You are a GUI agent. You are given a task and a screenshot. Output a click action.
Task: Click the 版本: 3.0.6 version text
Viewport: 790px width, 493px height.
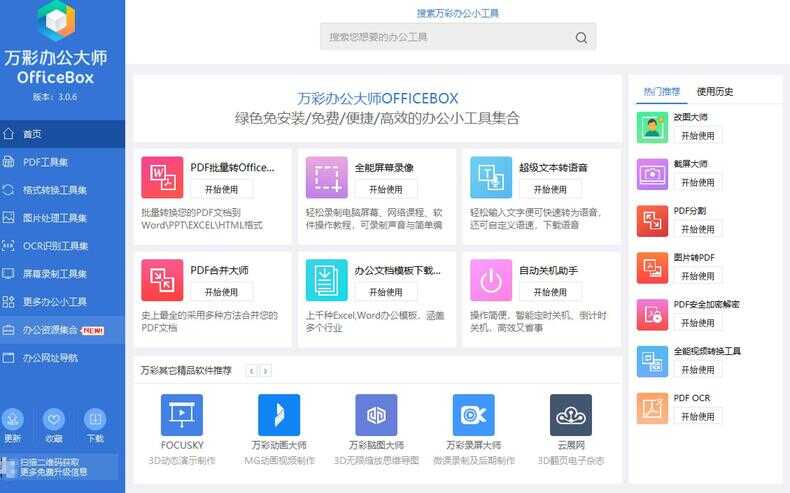click(55, 97)
